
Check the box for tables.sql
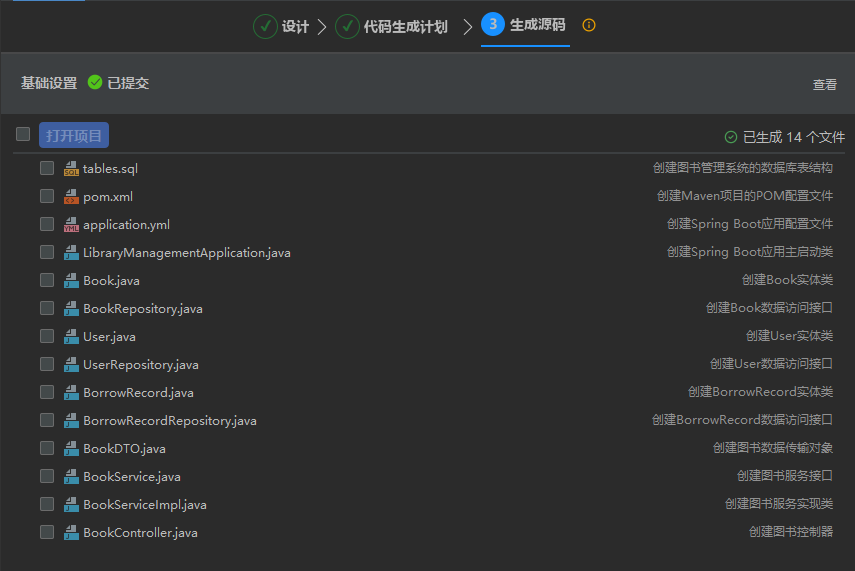tap(47, 168)
